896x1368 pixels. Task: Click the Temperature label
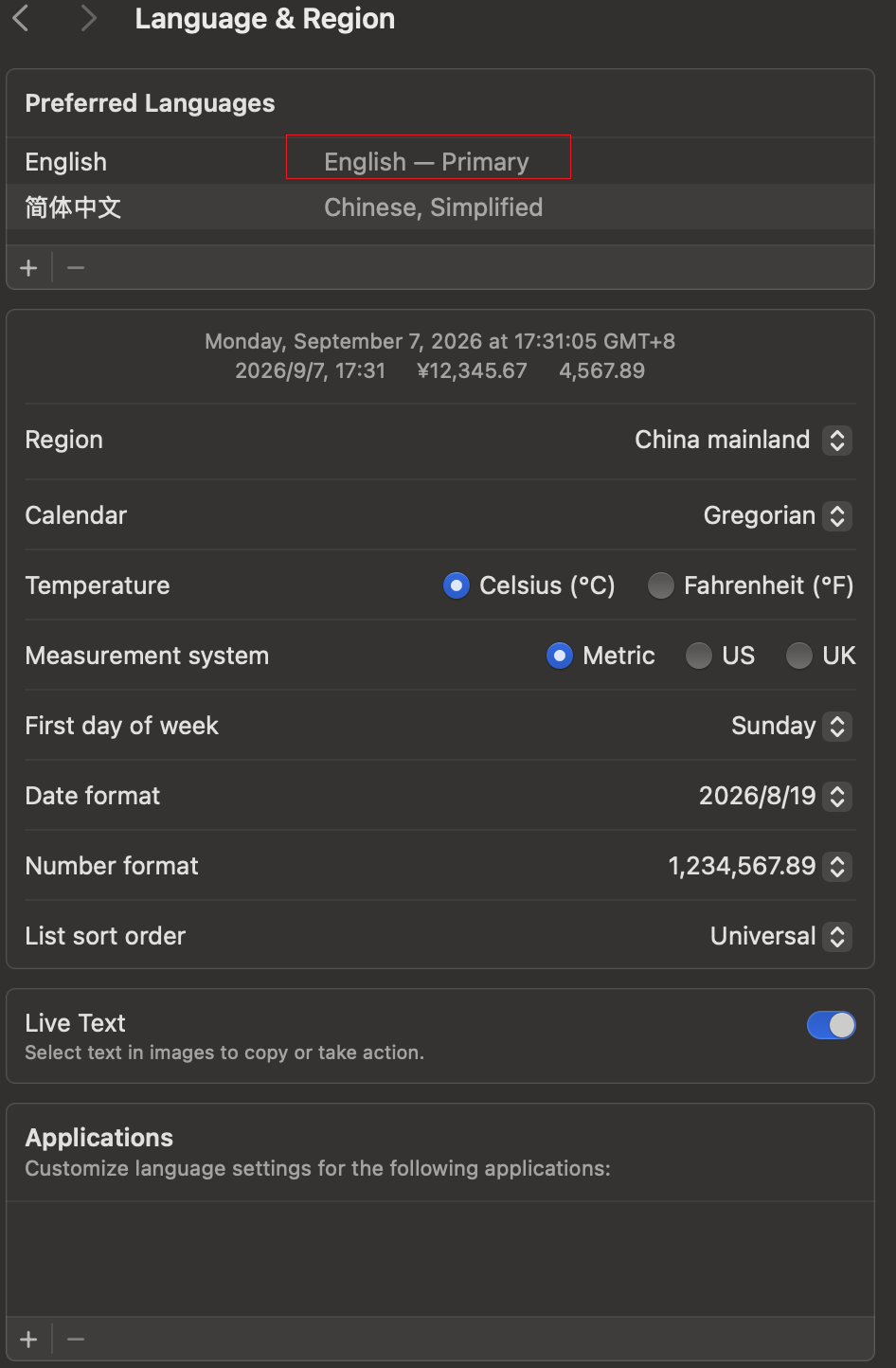point(98,585)
